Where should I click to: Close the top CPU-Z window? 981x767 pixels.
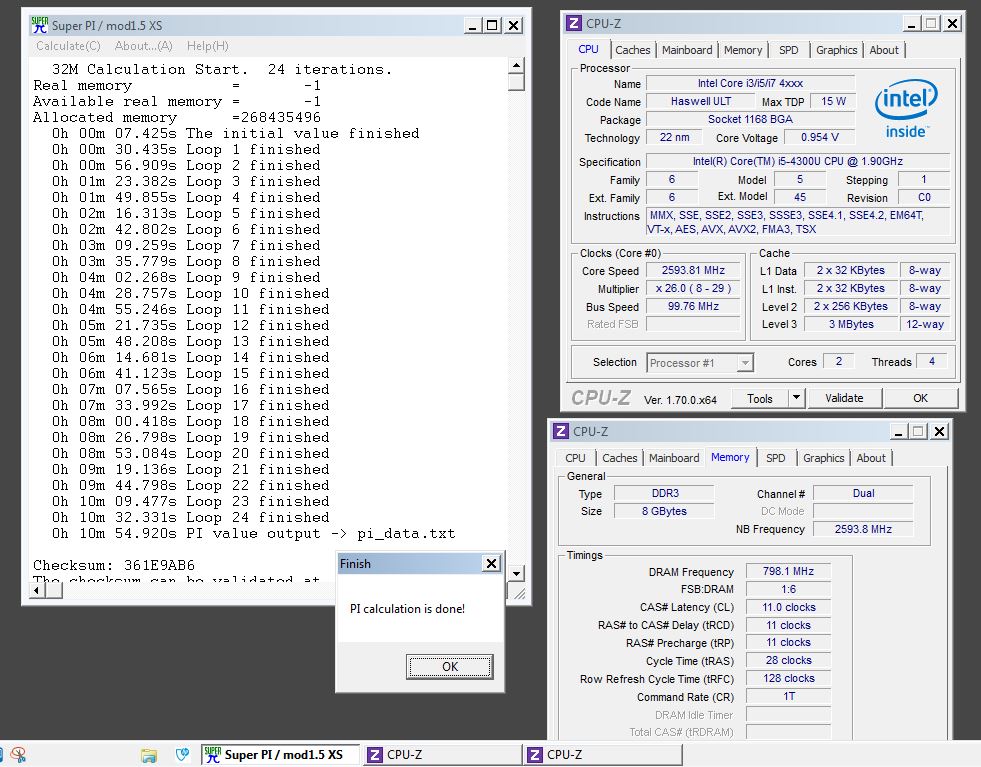pos(952,24)
